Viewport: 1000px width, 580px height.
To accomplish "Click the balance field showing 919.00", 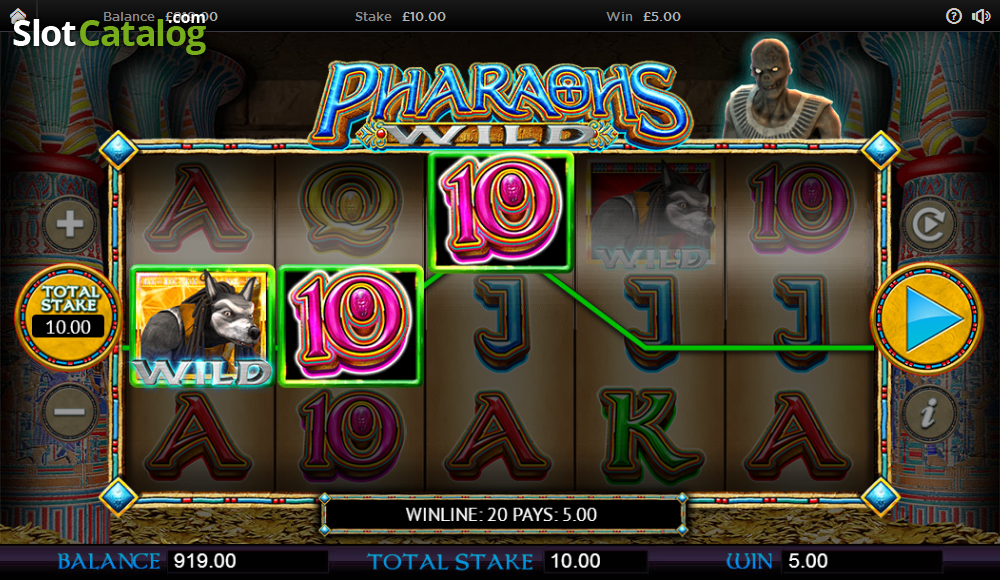I will [248, 561].
